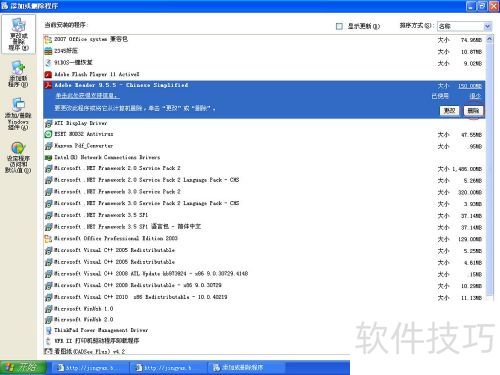
Task: Select Microsoft .NET Framework 3.5 SP1 without 语言包
Action: tap(264, 215)
